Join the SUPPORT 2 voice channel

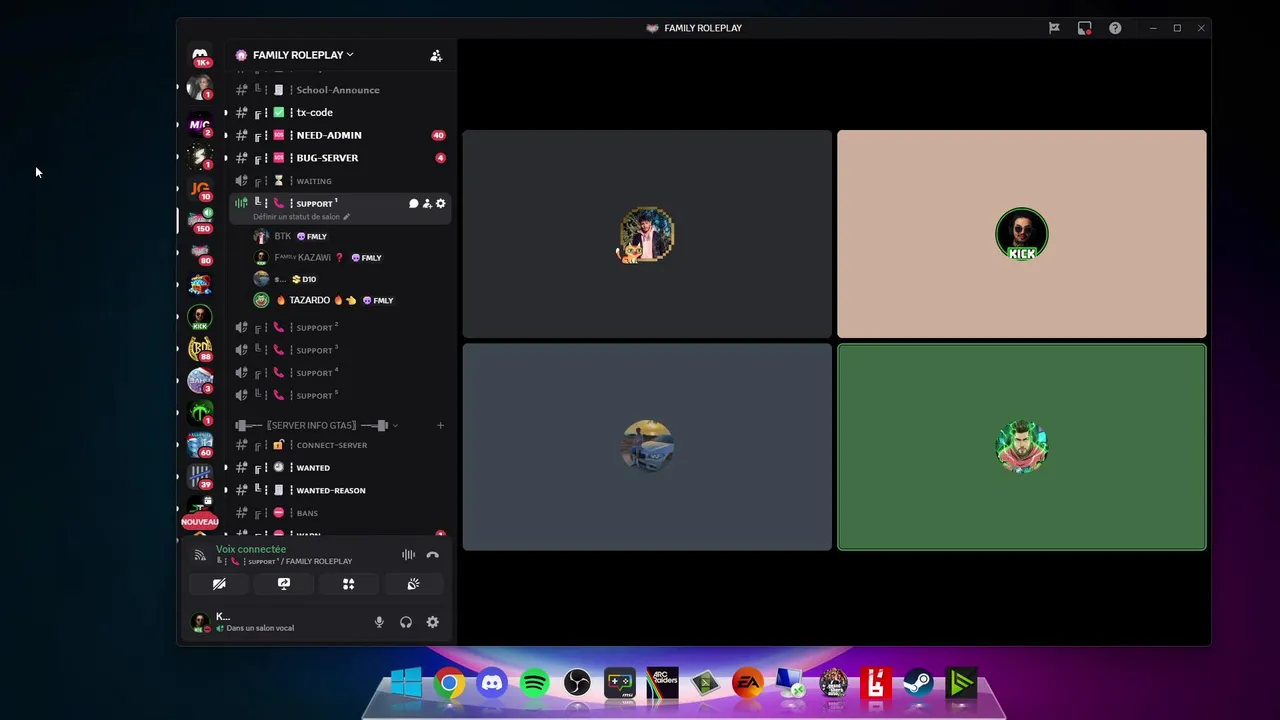pos(340,328)
